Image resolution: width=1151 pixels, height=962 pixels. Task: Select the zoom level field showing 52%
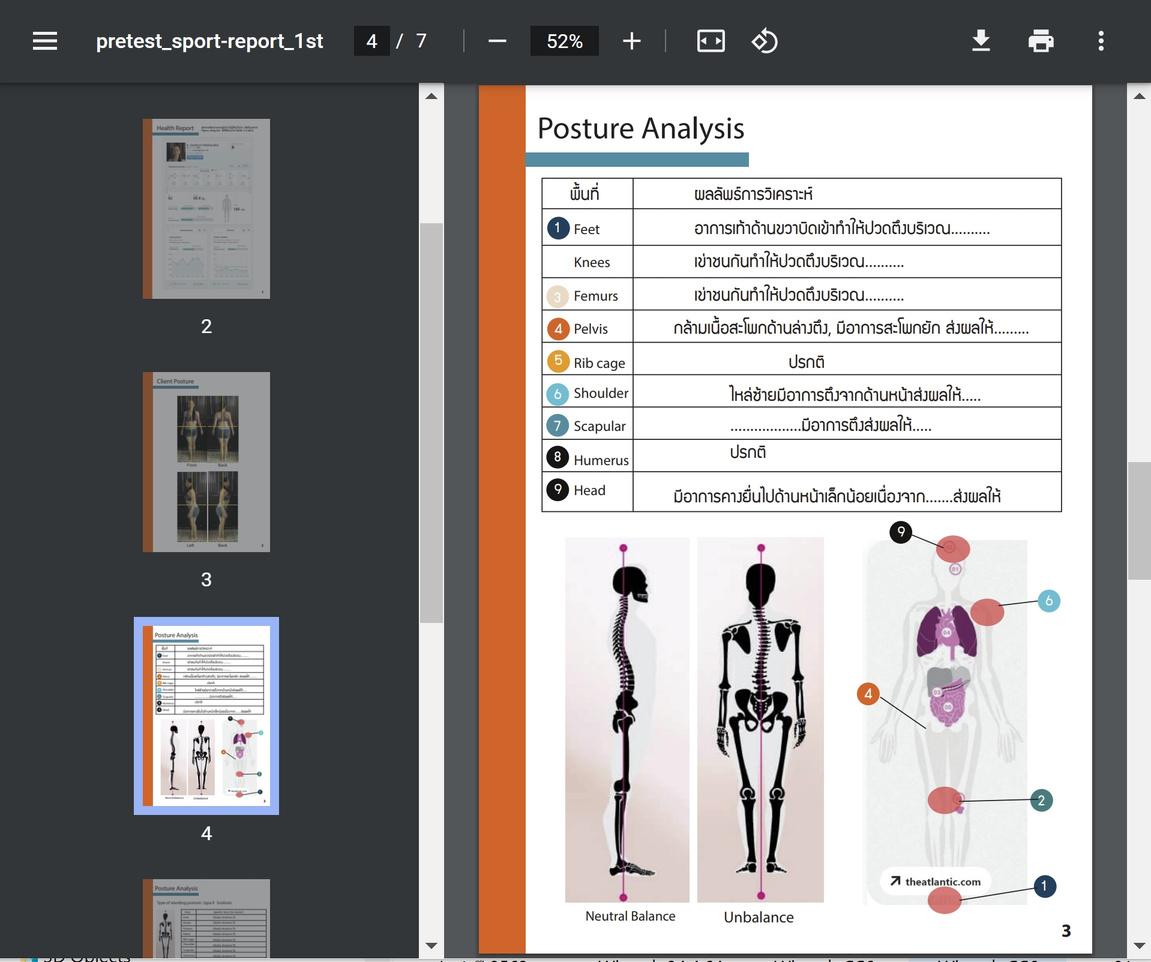coord(564,41)
